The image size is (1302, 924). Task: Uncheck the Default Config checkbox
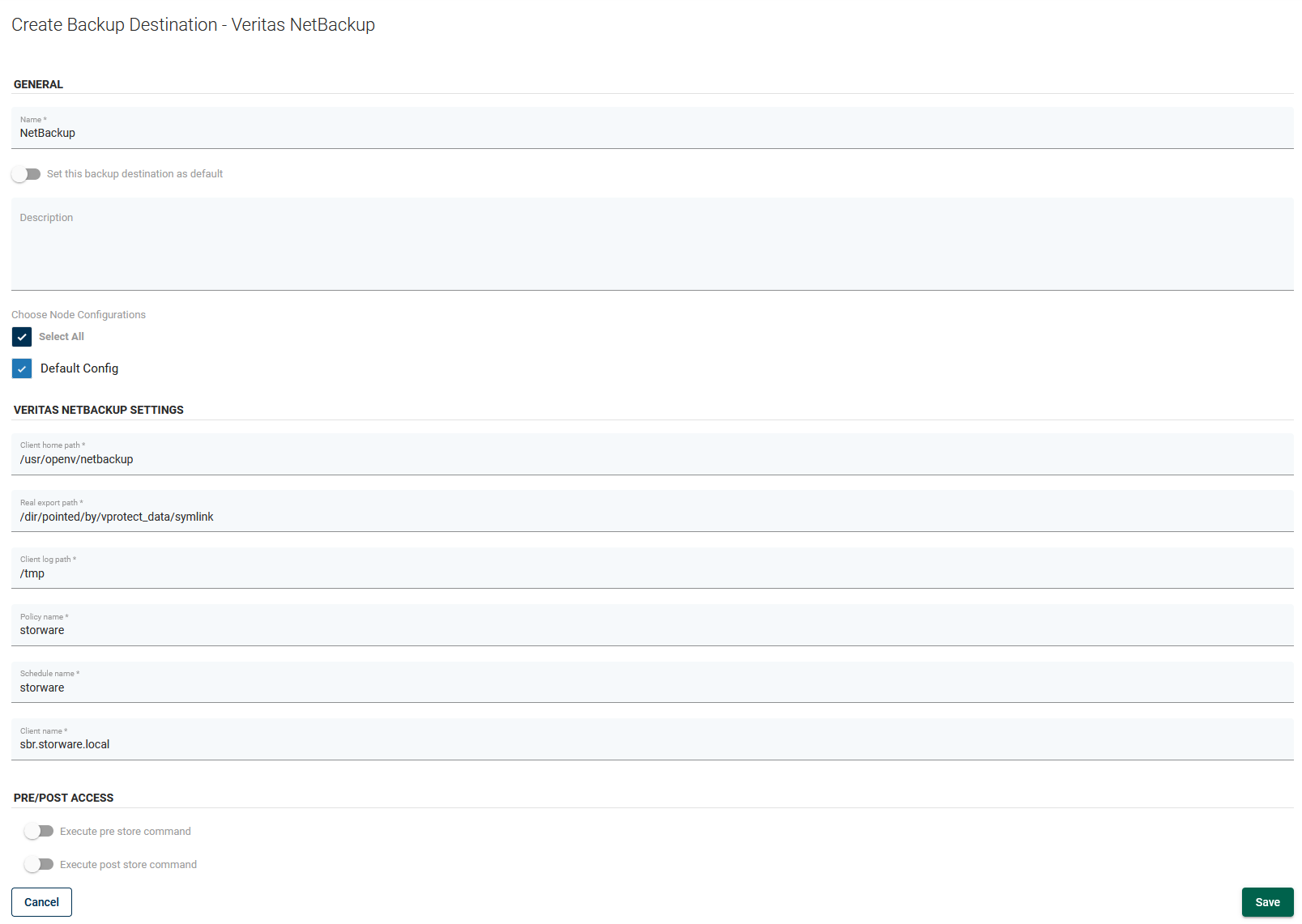point(22,368)
